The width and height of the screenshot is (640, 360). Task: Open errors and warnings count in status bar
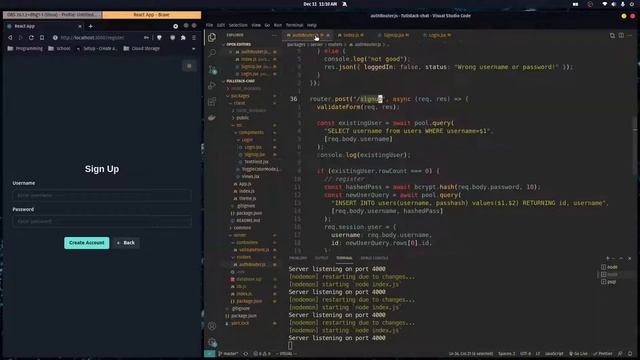[262, 353]
